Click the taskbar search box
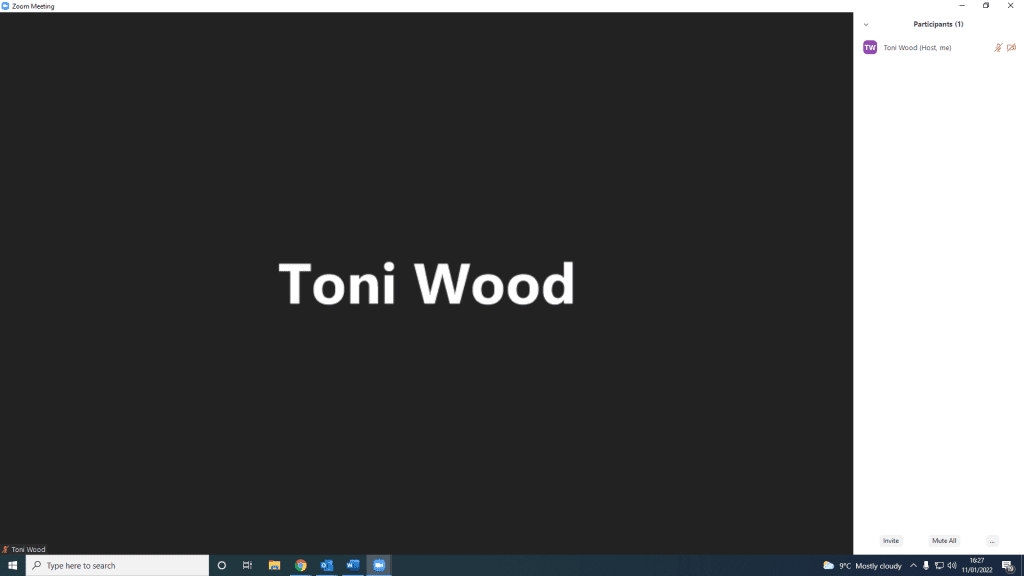The height and width of the screenshot is (576, 1024). point(117,565)
